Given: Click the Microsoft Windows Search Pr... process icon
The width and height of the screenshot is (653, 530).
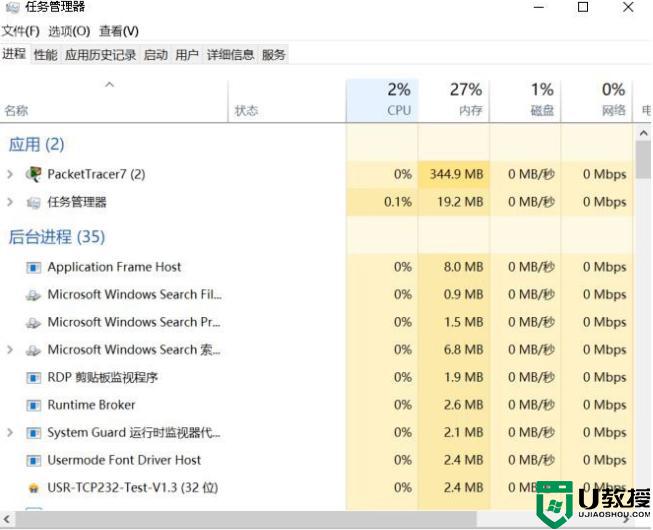Looking at the screenshot, I should [x=33, y=322].
